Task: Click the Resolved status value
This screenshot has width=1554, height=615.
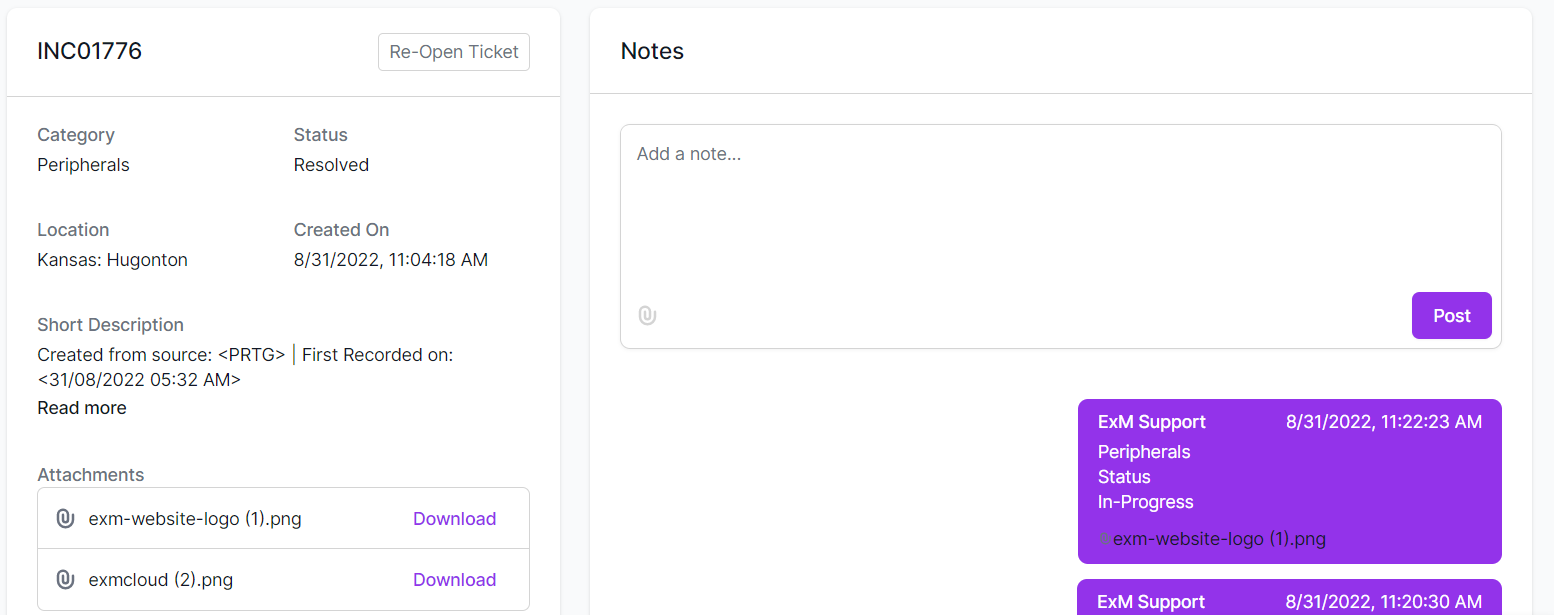Action: pyautogui.click(x=331, y=165)
